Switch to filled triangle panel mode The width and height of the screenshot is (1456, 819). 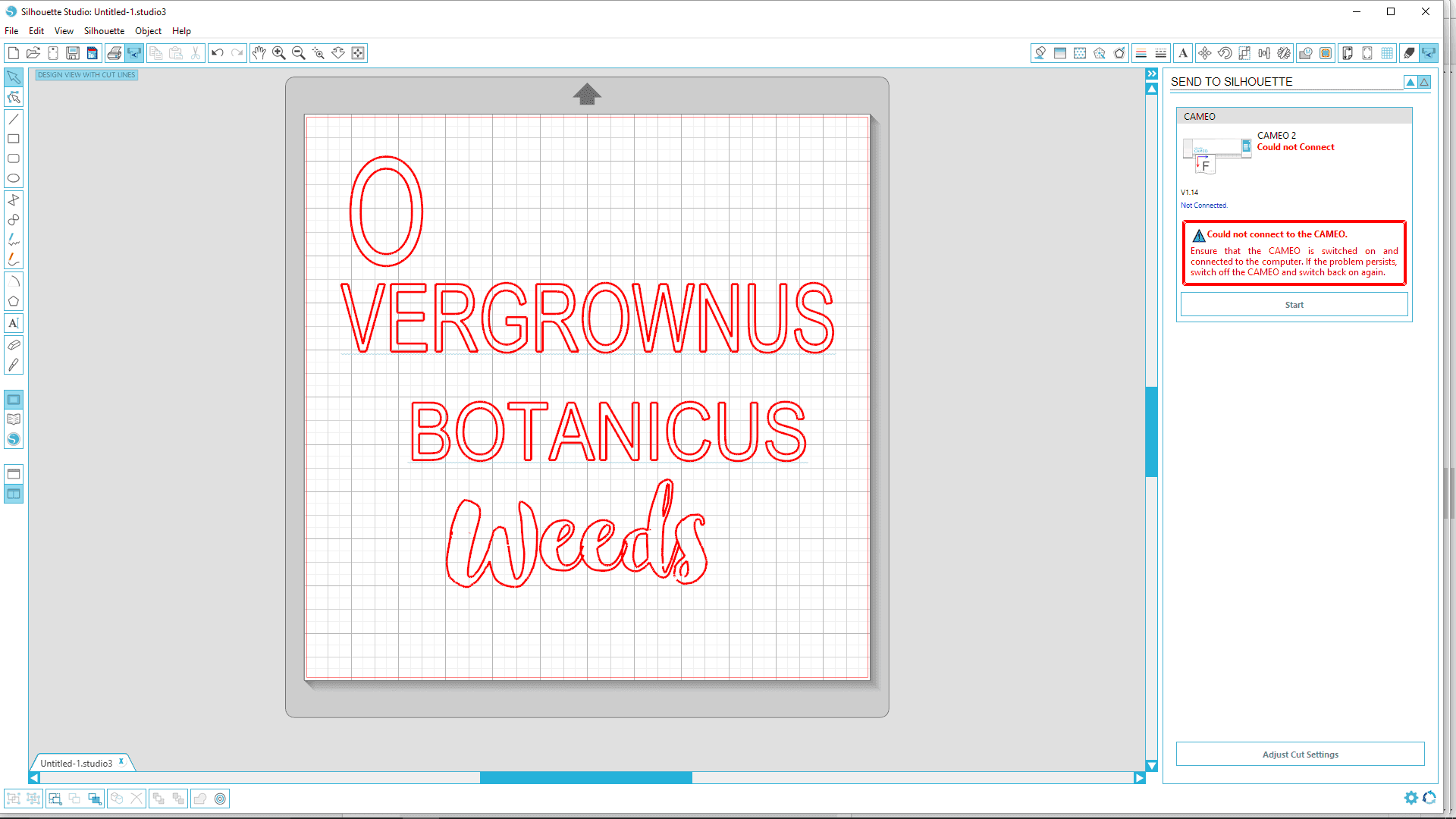coord(1410,82)
